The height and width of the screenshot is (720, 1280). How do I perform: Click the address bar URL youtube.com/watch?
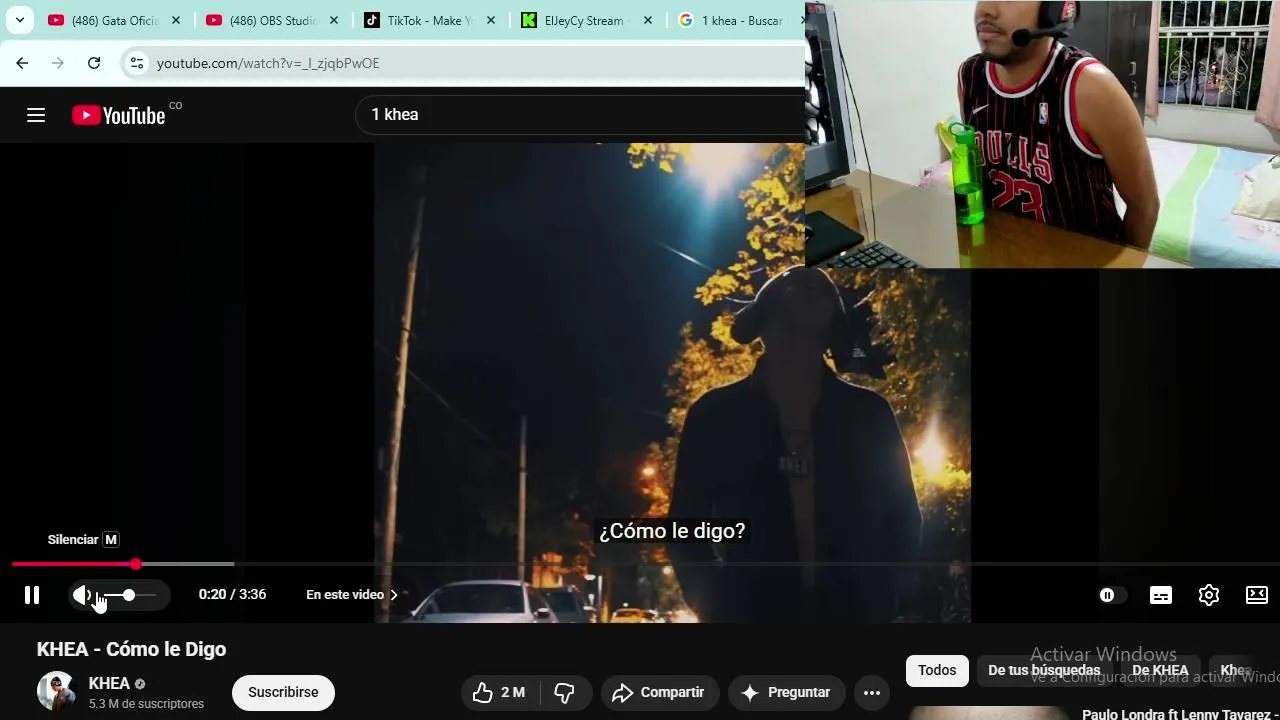click(268, 63)
